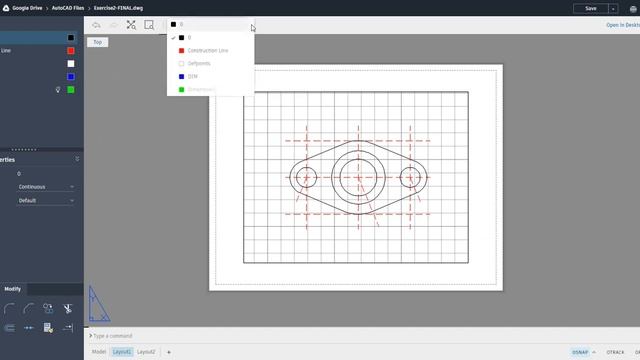Select the Match Properties tool

pyautogui.click(x=48, y=328)
